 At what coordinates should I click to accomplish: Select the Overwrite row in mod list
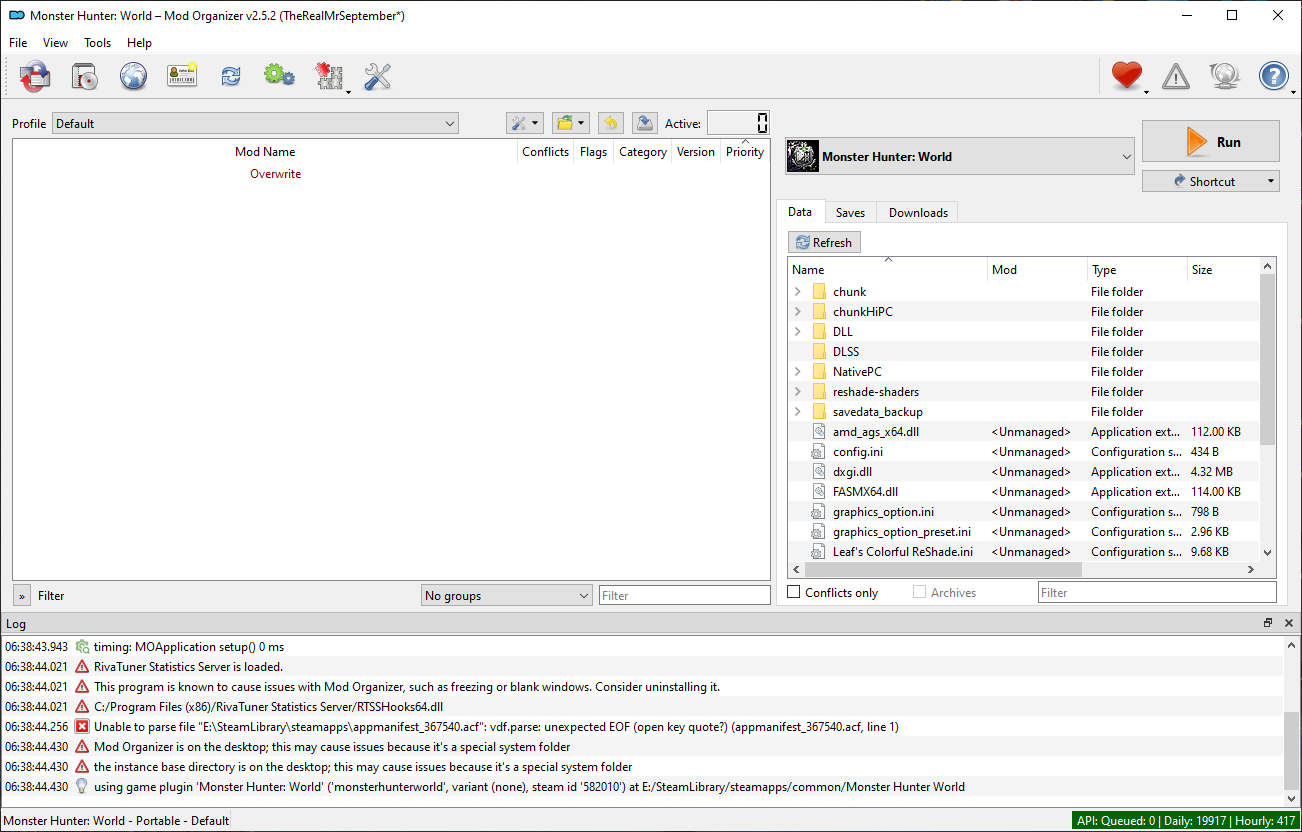pyautogui.click(x=391, y=174)
